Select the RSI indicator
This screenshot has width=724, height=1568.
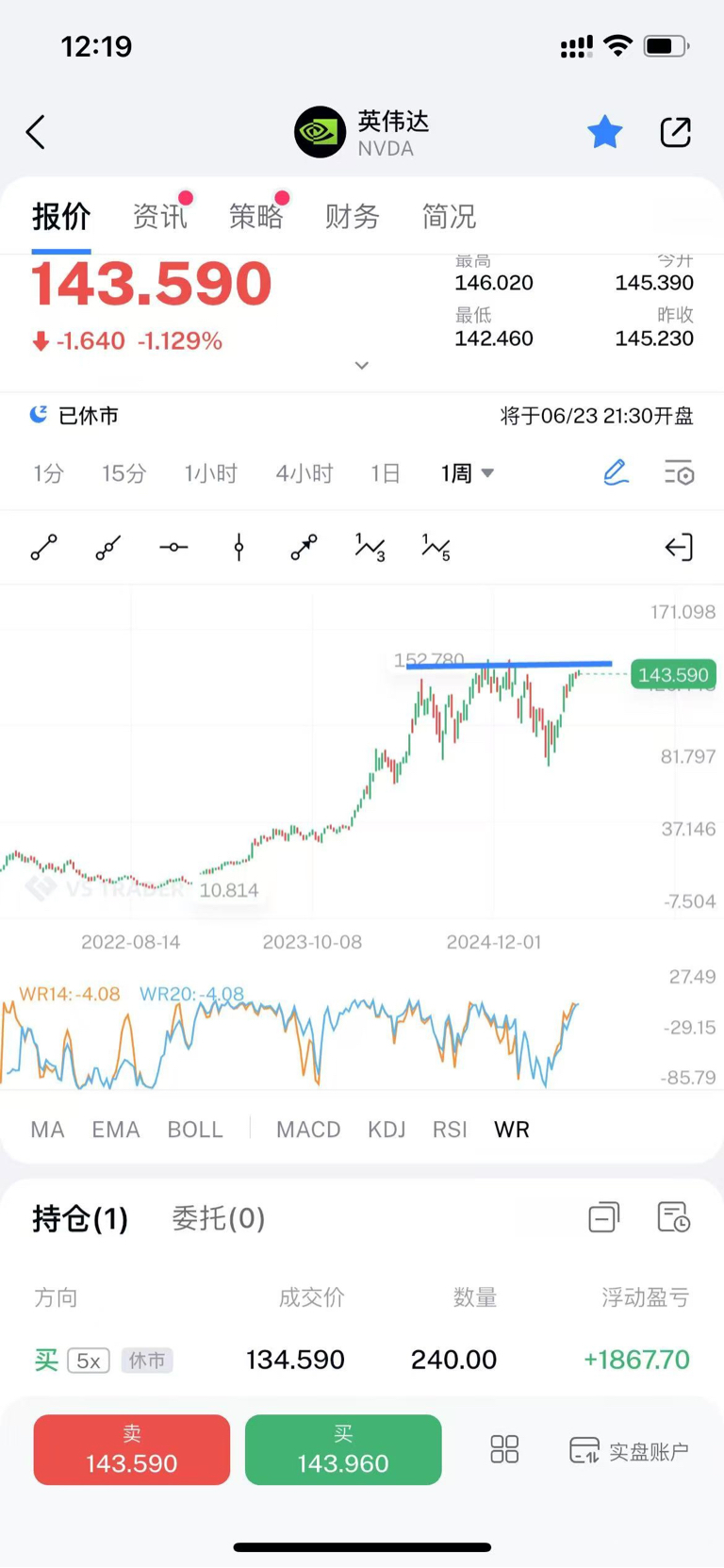tap(450, 1130)
